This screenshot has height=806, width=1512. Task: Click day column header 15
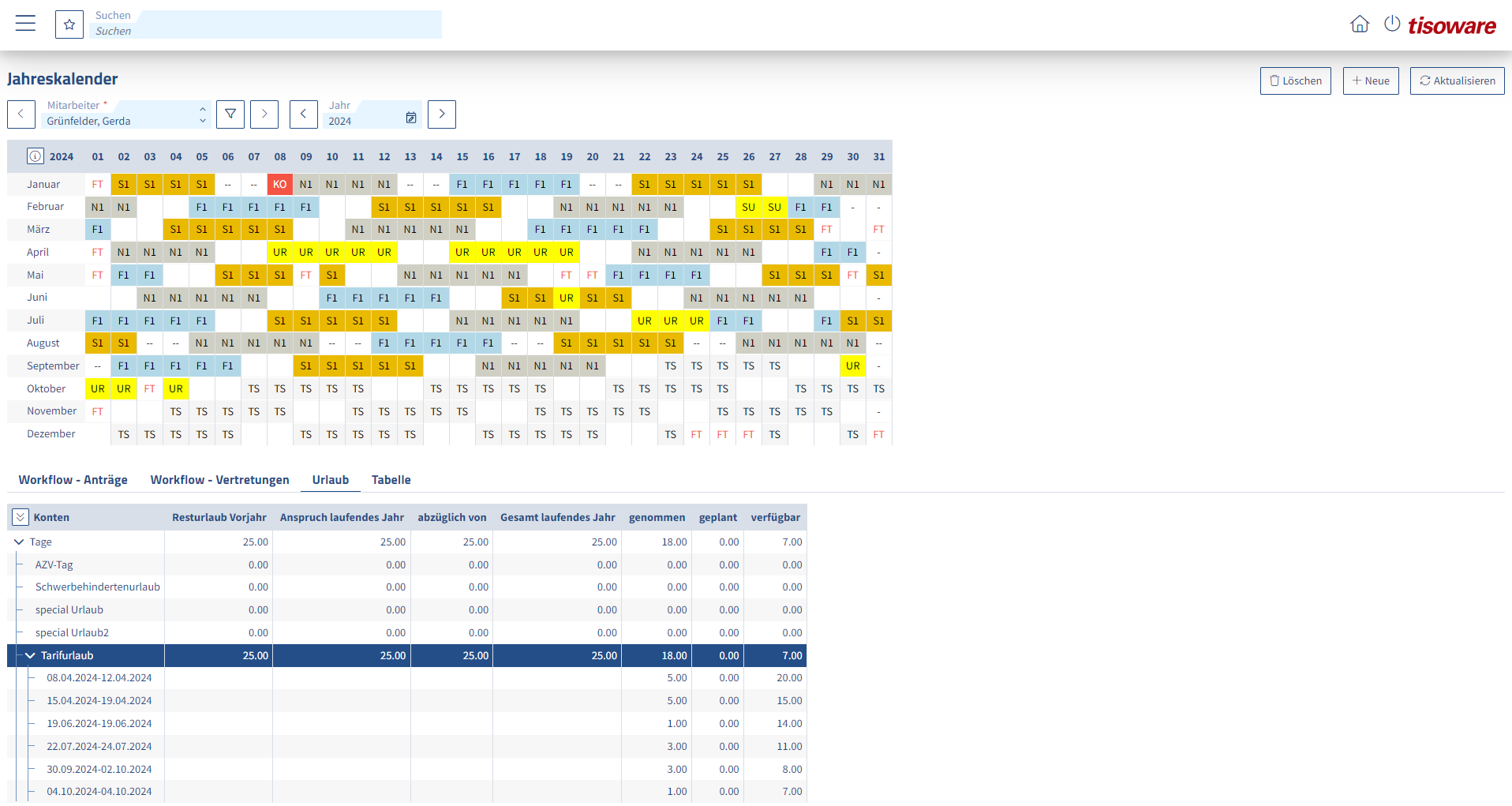[462, 156]
